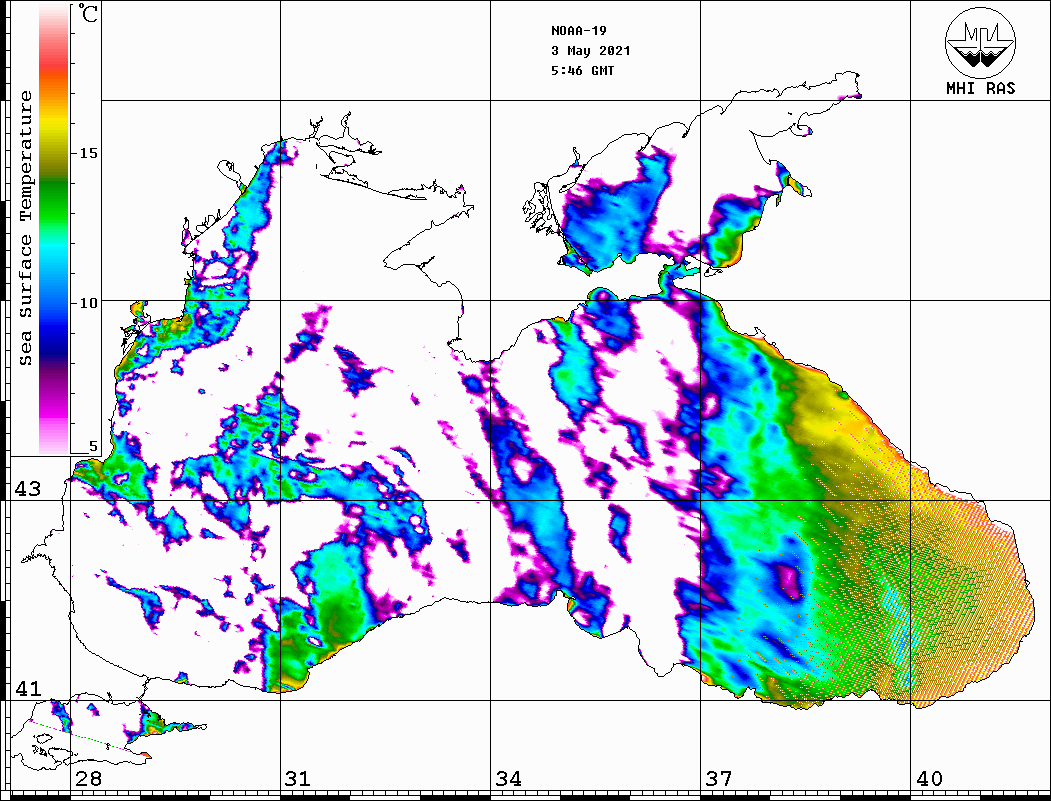1051x801 pixels.
Task: Click the 'Sea Surface Temperature' vertical label
Action: [25, 229]
